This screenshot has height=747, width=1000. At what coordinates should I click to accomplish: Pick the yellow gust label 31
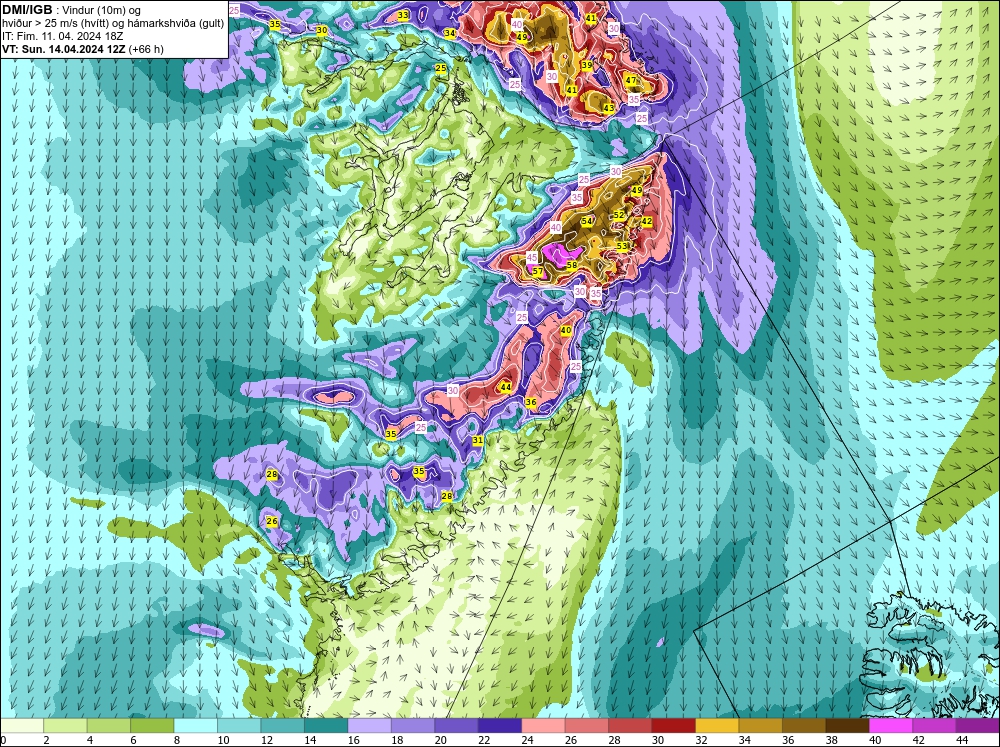pyautogui.click(x=478, y=440)
